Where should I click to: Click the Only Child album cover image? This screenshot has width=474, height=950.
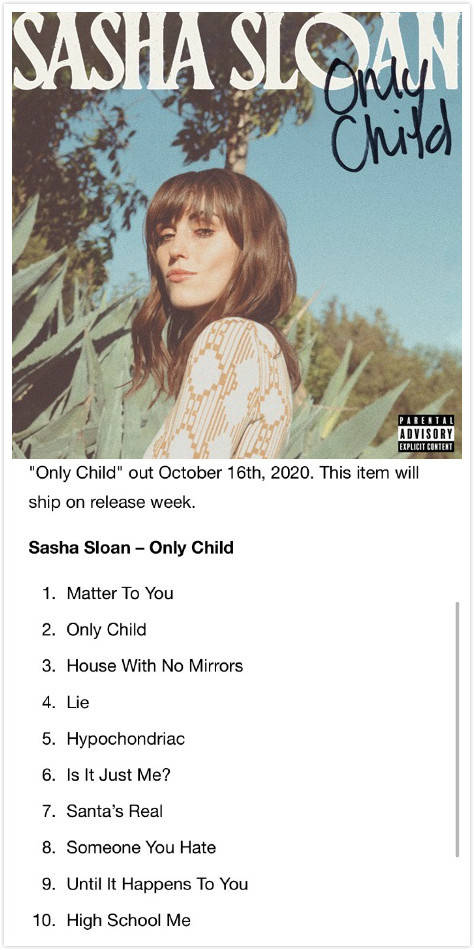pos(237,235)
